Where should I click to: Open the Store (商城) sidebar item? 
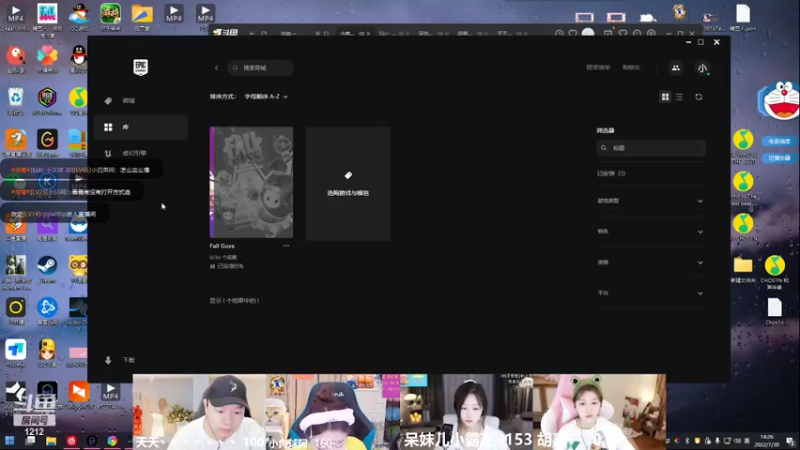(x=141, y=101)
